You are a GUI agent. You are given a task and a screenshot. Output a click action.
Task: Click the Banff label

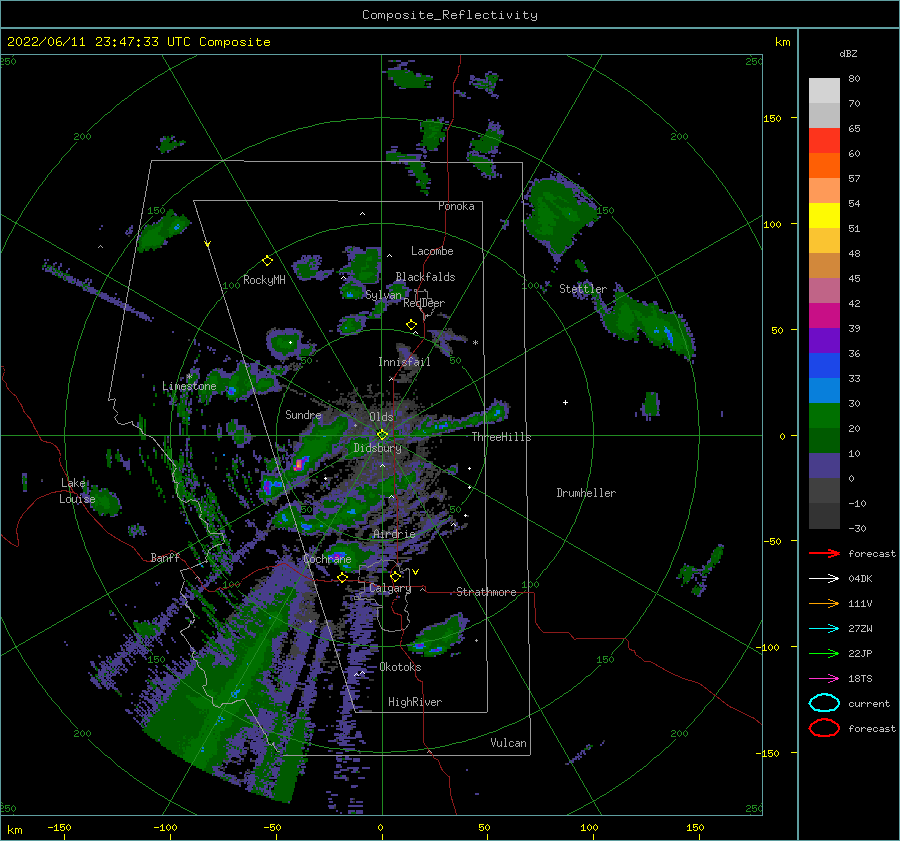pos(165,557)
